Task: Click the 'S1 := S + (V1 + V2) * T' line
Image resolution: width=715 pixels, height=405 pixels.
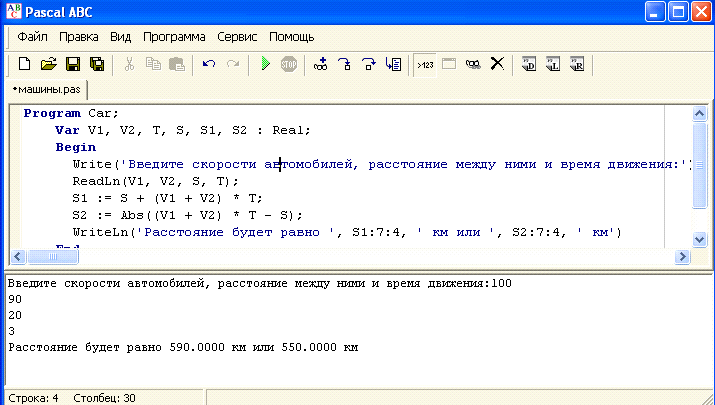Action: click(x=167, y=198)
